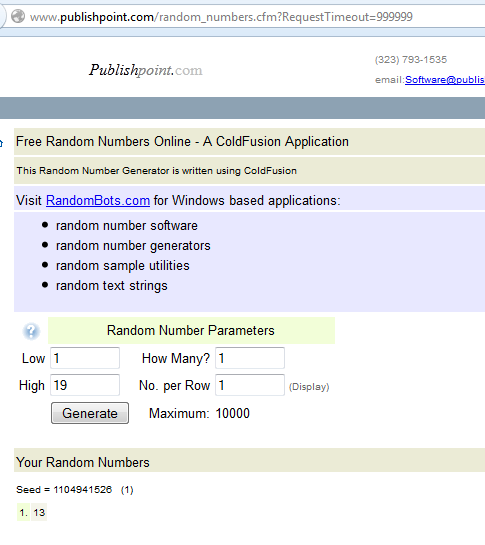Screen dimensions: 485x545
Task: Select the How Many? input box
Action: pos(250,358)
